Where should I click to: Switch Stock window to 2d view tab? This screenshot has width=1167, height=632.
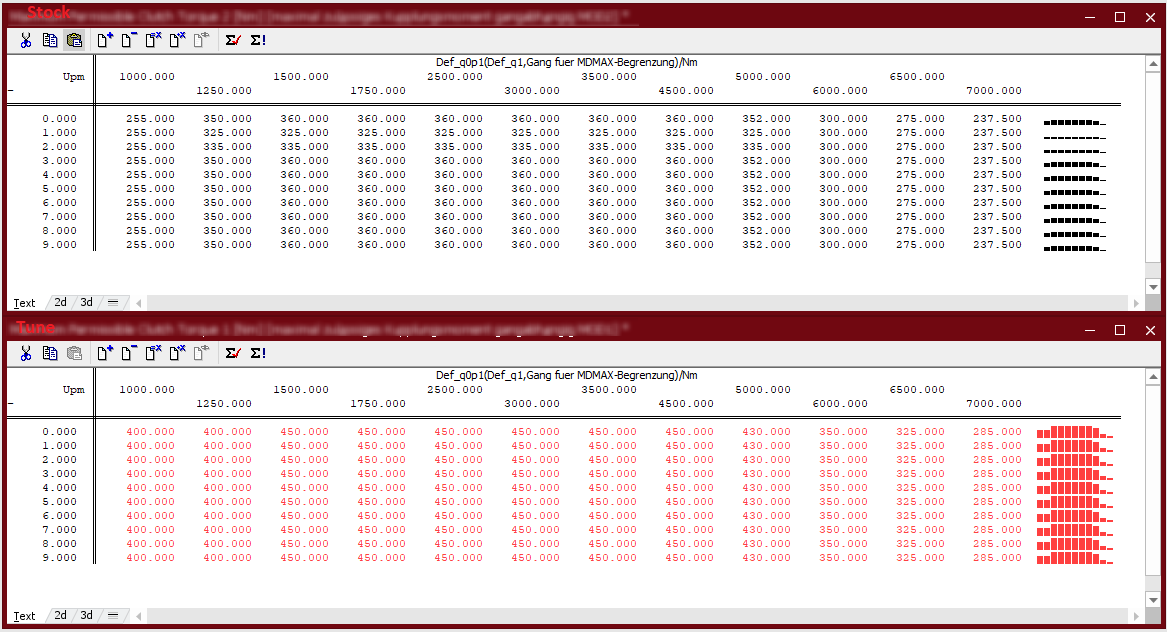pyautogui.click(x=60, y=302)
